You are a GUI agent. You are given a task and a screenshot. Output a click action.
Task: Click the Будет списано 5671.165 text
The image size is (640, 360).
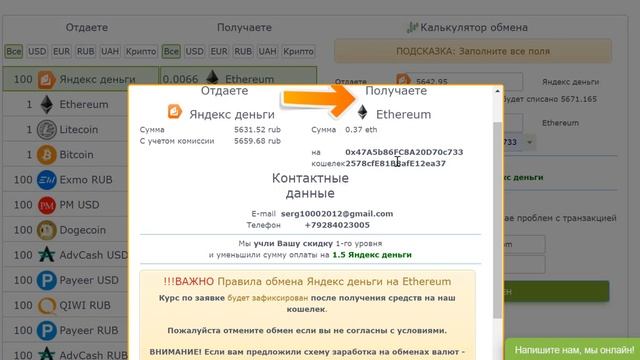point(550,99)
